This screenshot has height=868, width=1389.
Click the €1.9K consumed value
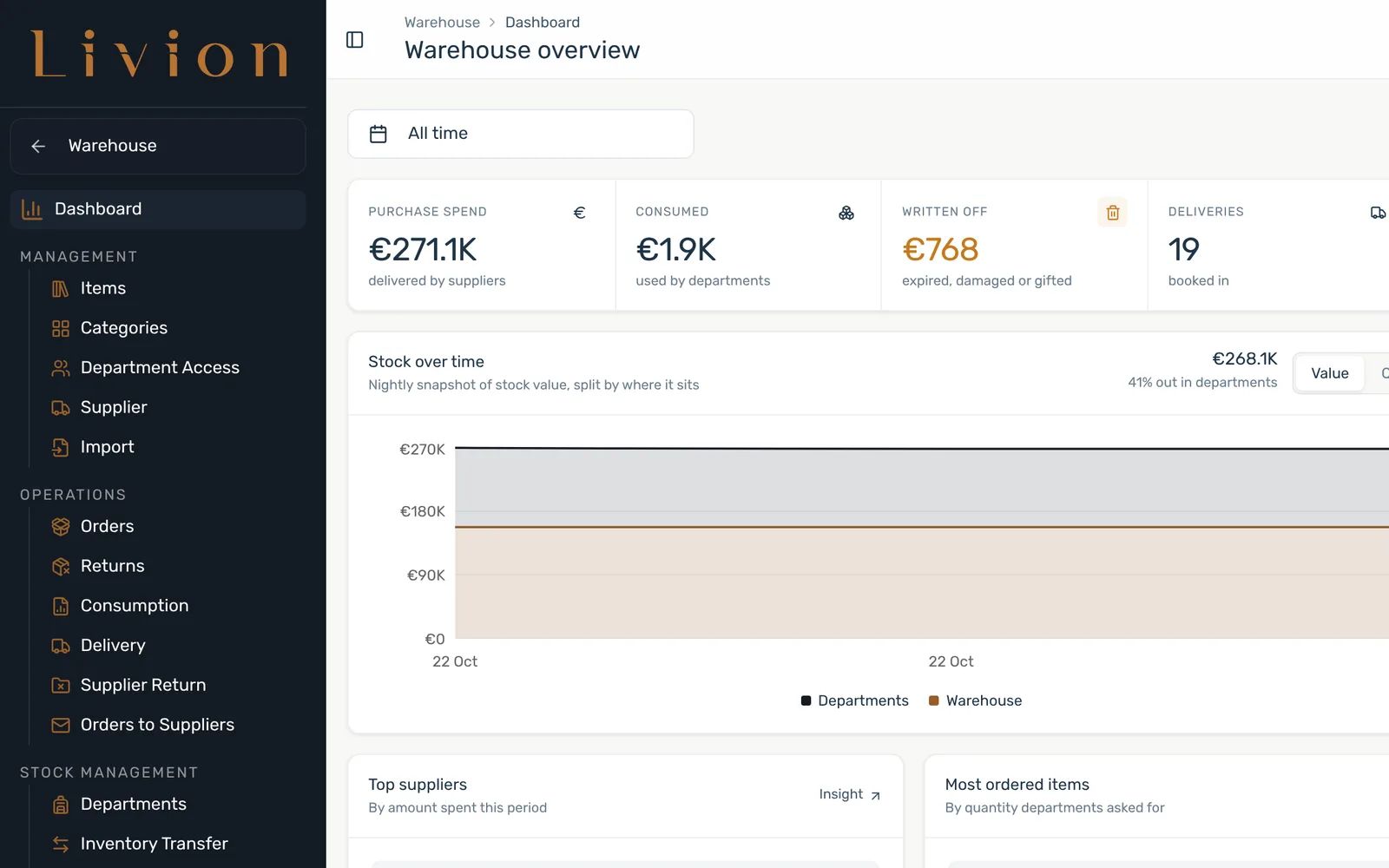click(675, 250)
